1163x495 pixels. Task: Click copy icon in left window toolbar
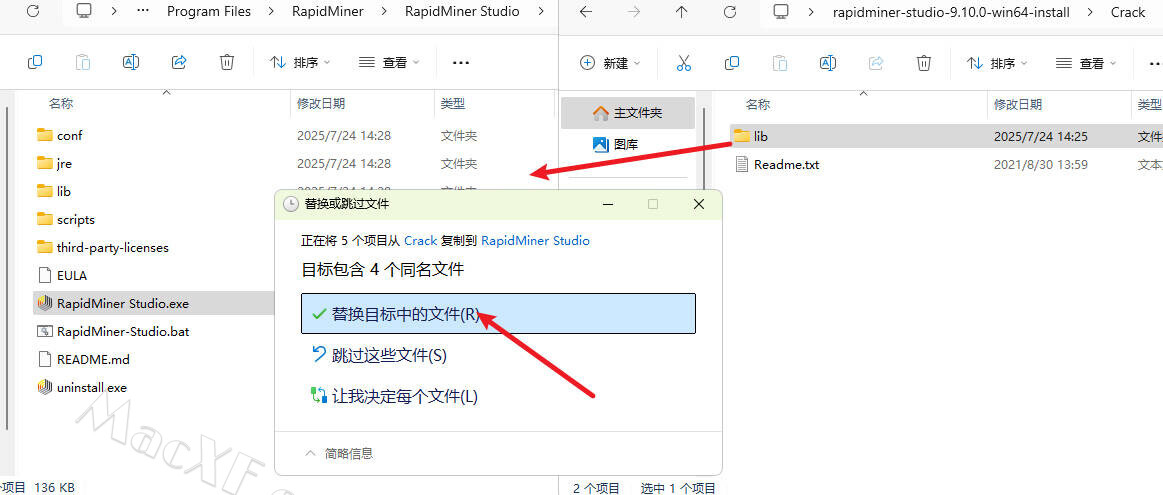point(35,62)
